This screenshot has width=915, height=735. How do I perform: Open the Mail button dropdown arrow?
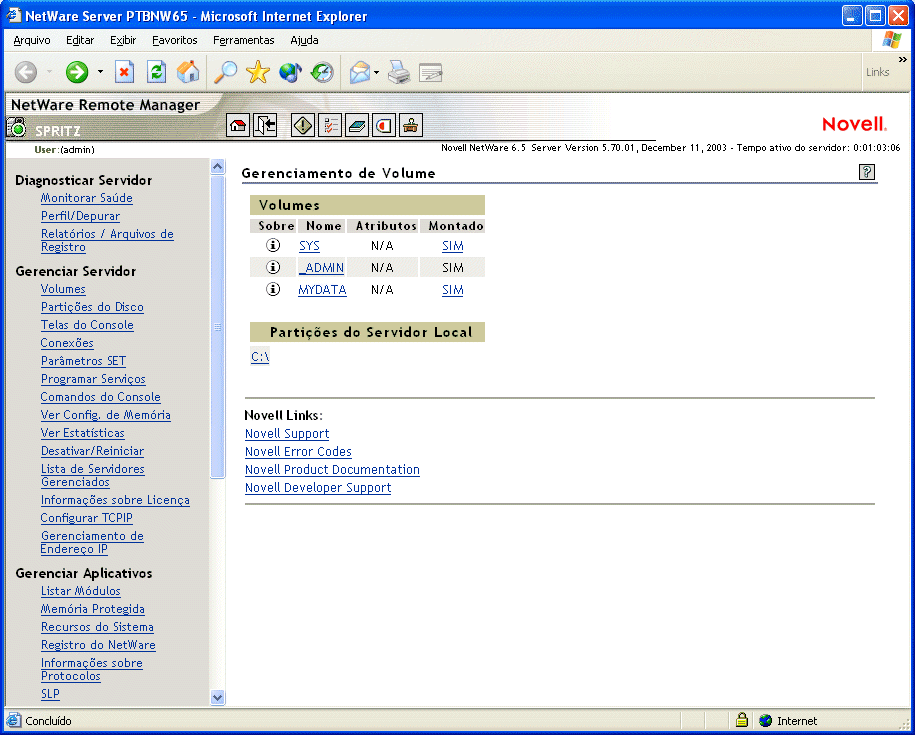376,72
